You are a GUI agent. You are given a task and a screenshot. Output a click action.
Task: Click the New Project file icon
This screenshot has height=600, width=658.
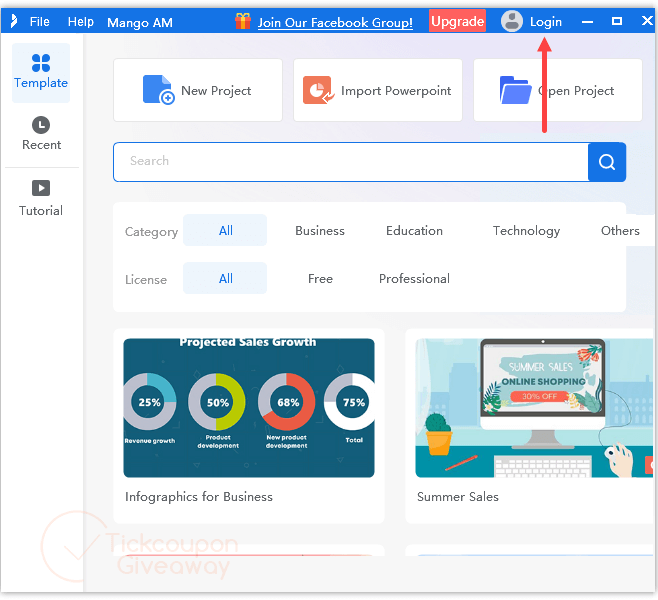[158, 90]
